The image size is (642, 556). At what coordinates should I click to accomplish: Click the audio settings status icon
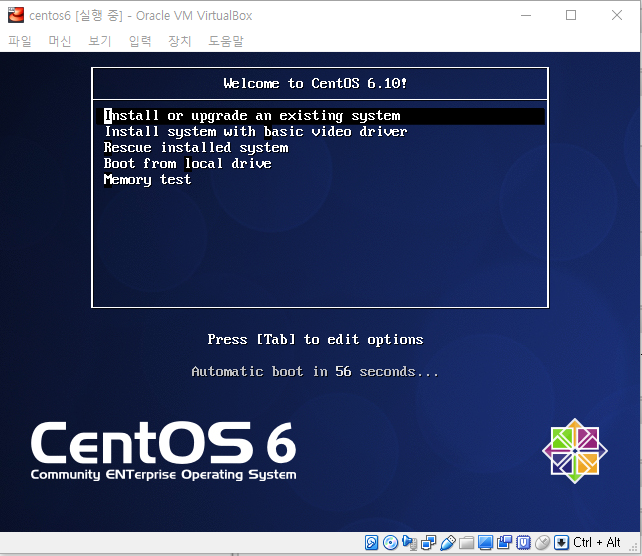409,542
